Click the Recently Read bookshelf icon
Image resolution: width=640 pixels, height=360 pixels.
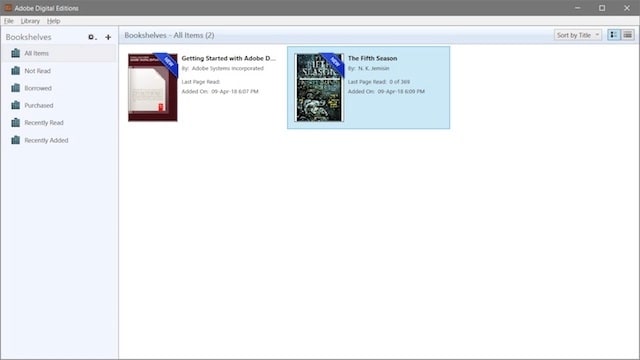point(16,122)
